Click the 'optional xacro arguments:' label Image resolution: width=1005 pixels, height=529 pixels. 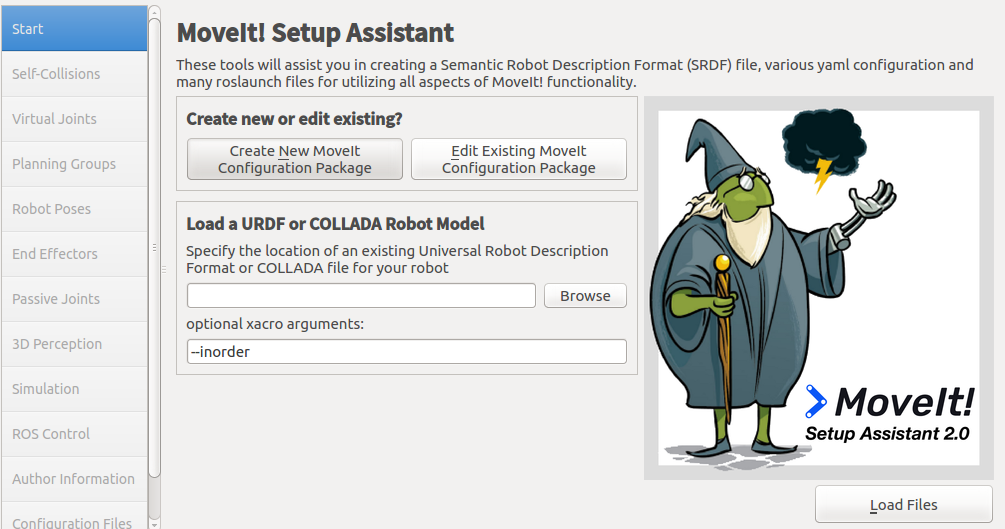tap(275, 324)
